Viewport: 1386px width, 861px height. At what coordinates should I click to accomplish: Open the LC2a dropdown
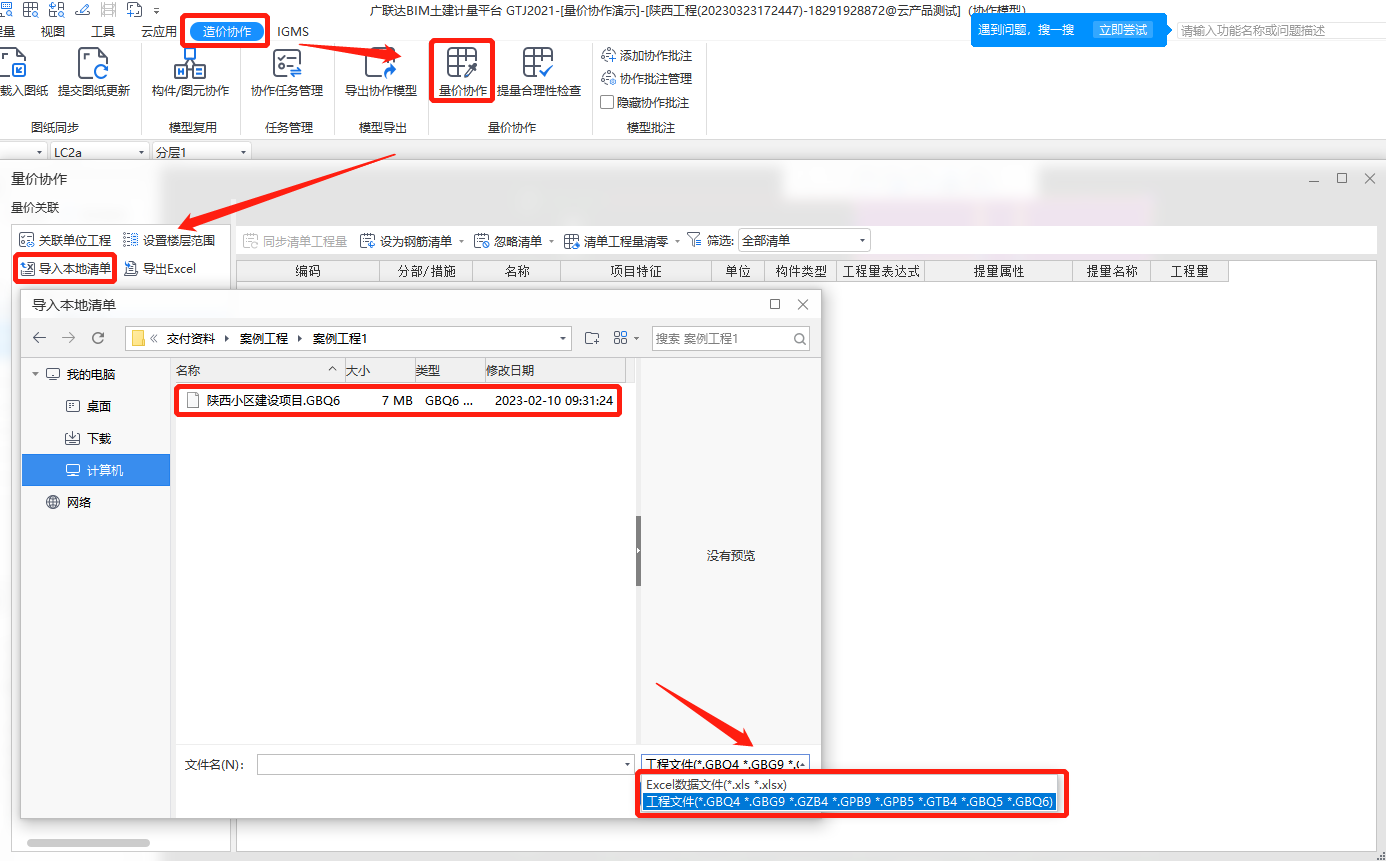click(x=141, y=152)
